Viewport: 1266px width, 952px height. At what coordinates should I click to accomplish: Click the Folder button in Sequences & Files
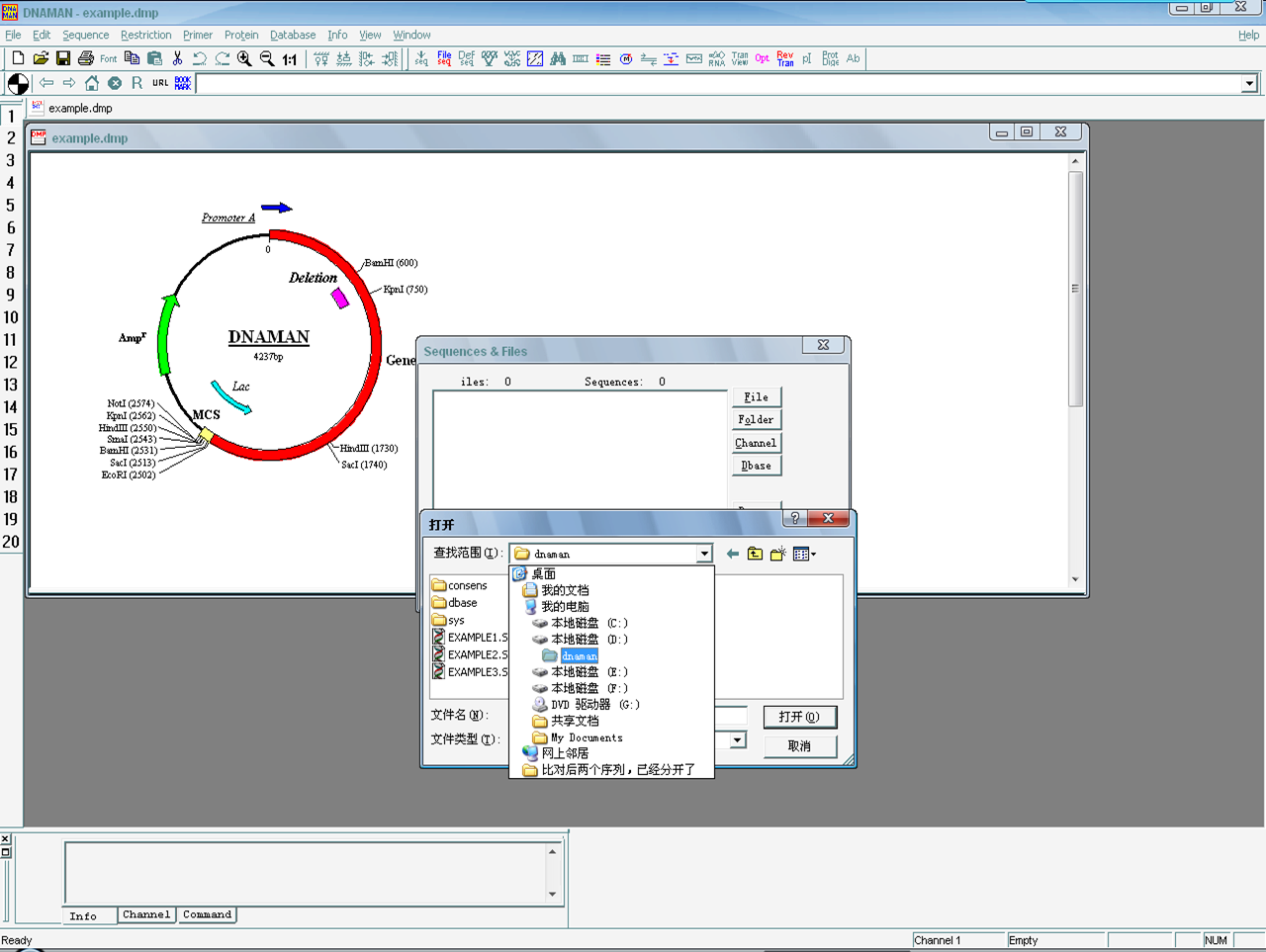point(756,420)
